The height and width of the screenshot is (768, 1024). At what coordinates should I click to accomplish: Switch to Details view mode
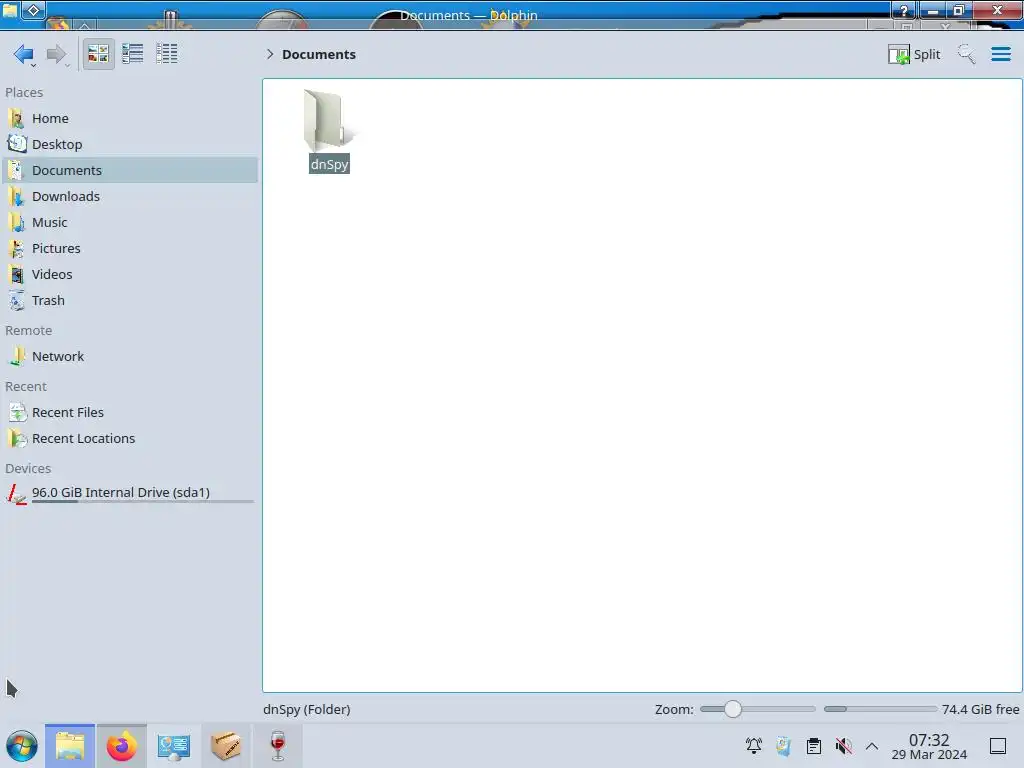(167, 54)
